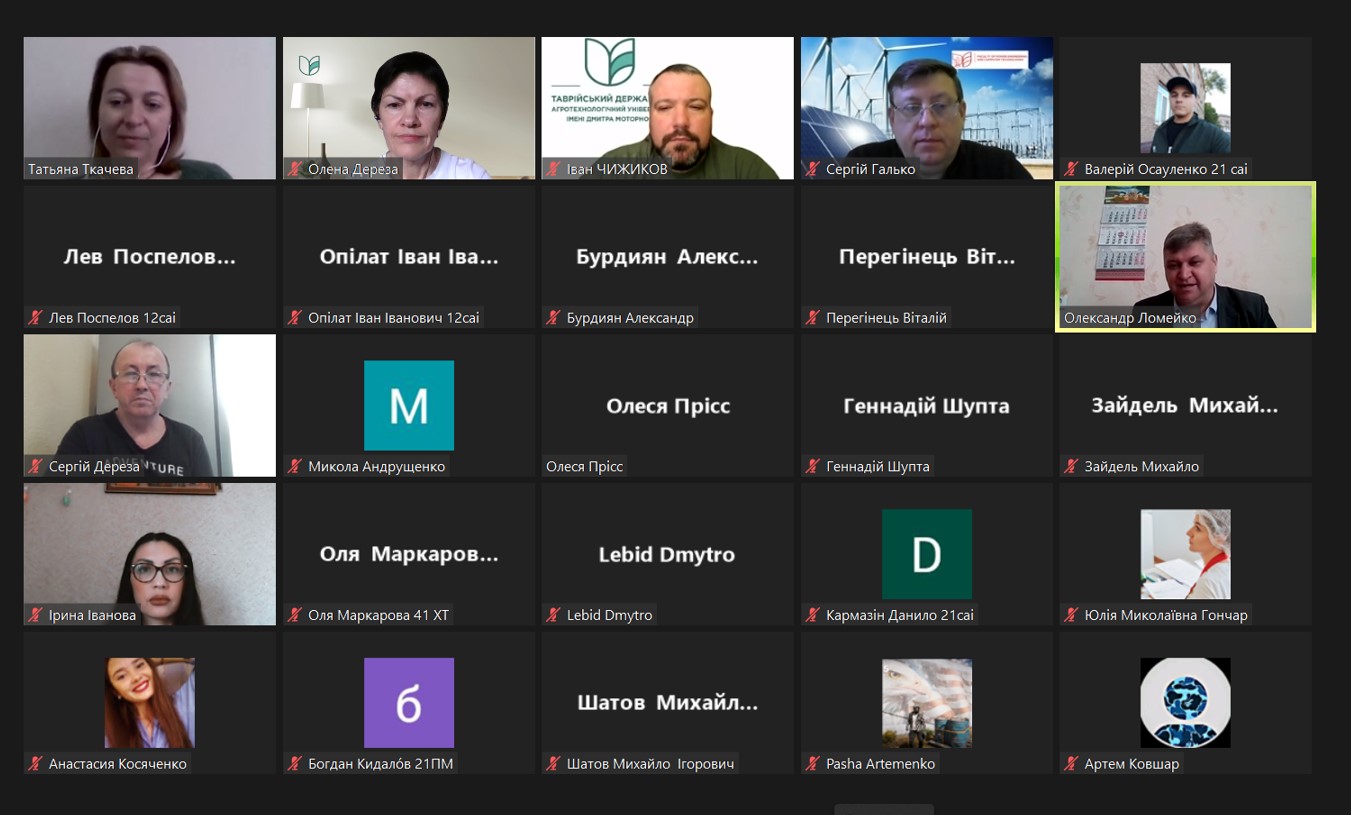Click large centered name "Шатов Михайл..."
Image resolution: width=1351 pixels, height=815 pixels.
coord(668,703)
